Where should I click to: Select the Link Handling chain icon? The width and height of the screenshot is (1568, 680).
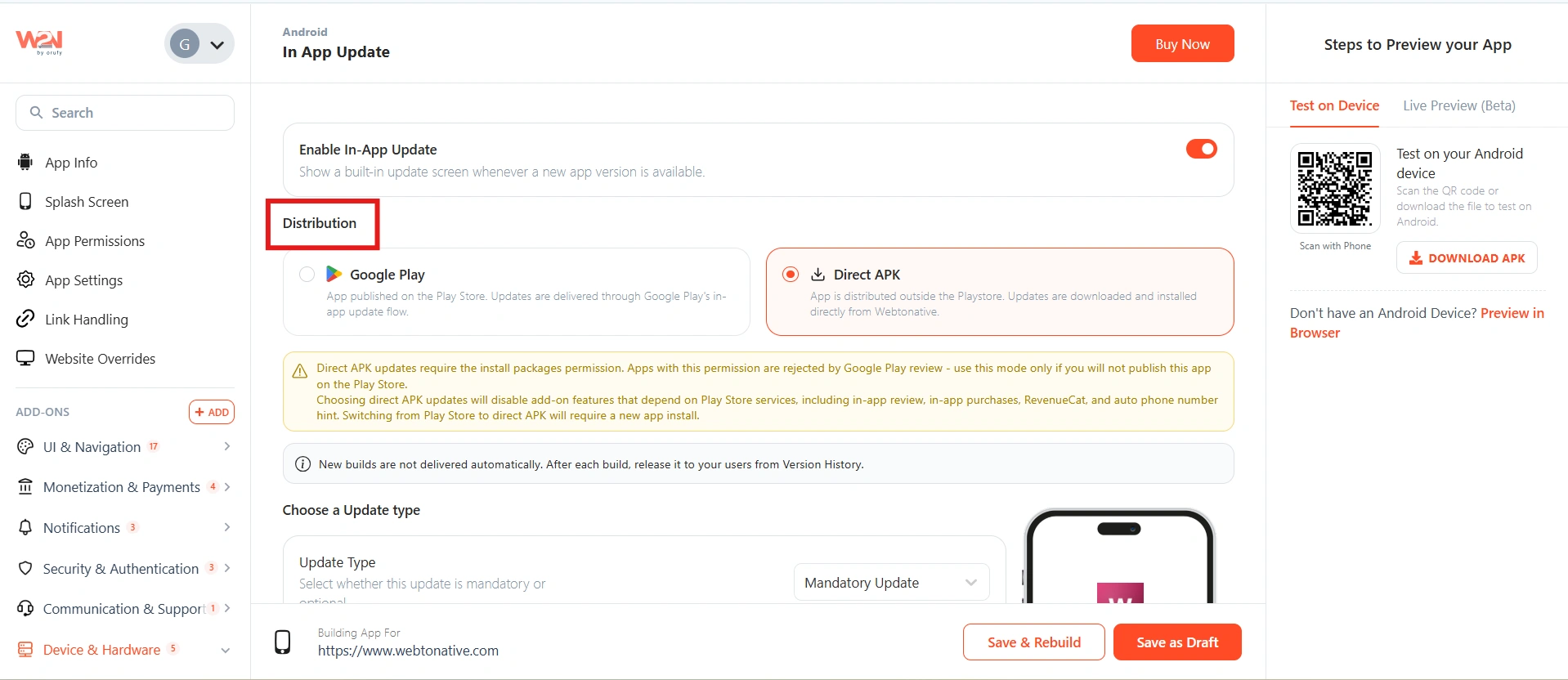[x=25, y=319]
